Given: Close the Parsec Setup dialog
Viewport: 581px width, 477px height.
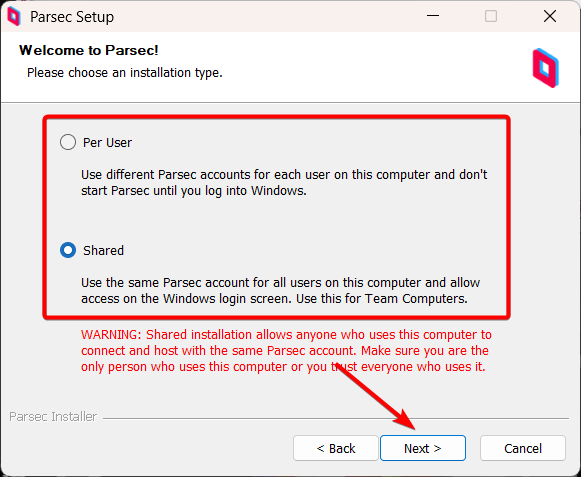Looking at the screenshot, I should pyautogui.click(x=550, y=16).
